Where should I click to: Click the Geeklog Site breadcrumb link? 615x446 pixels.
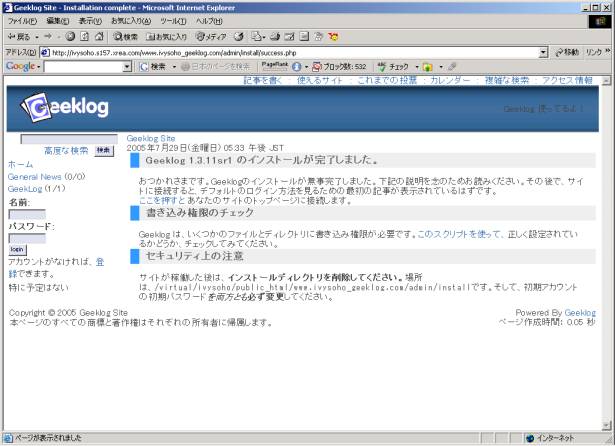click(151, 138)
